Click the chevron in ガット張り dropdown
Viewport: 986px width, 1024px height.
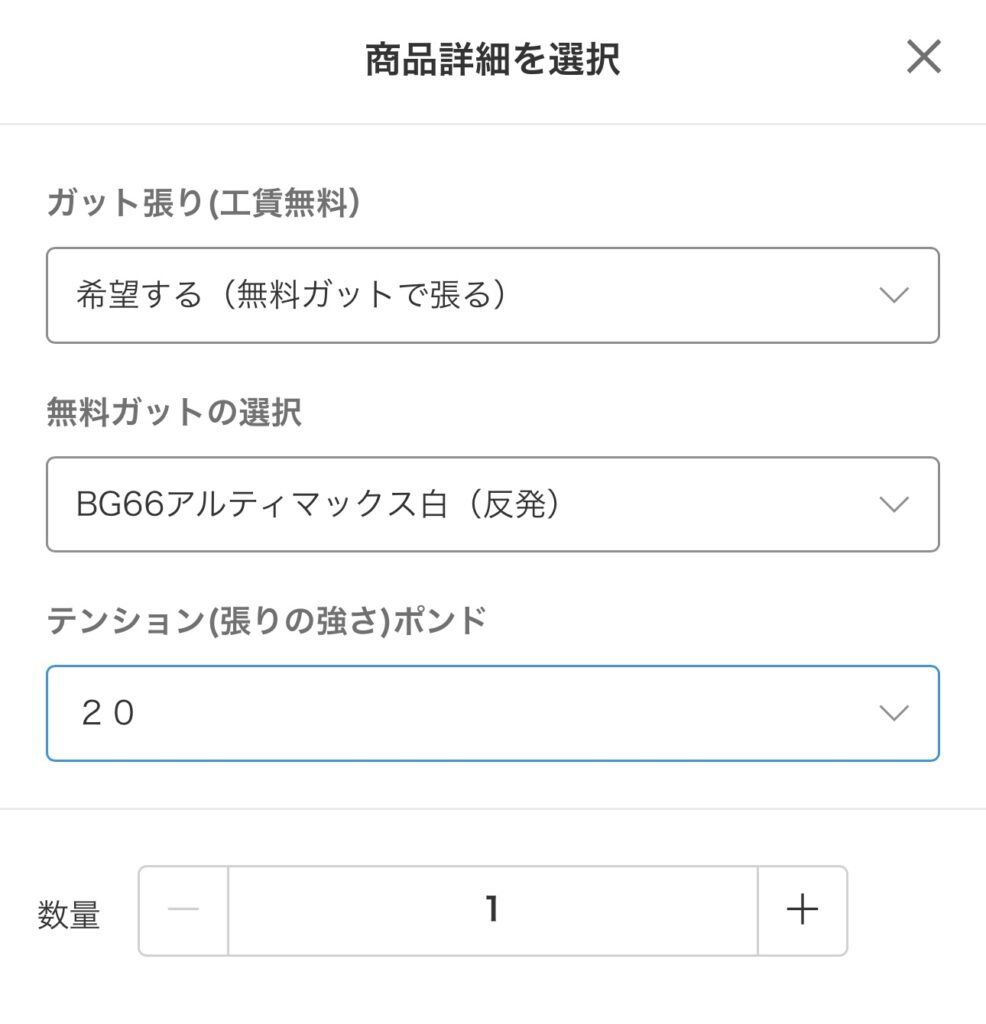tap(894, 295)
